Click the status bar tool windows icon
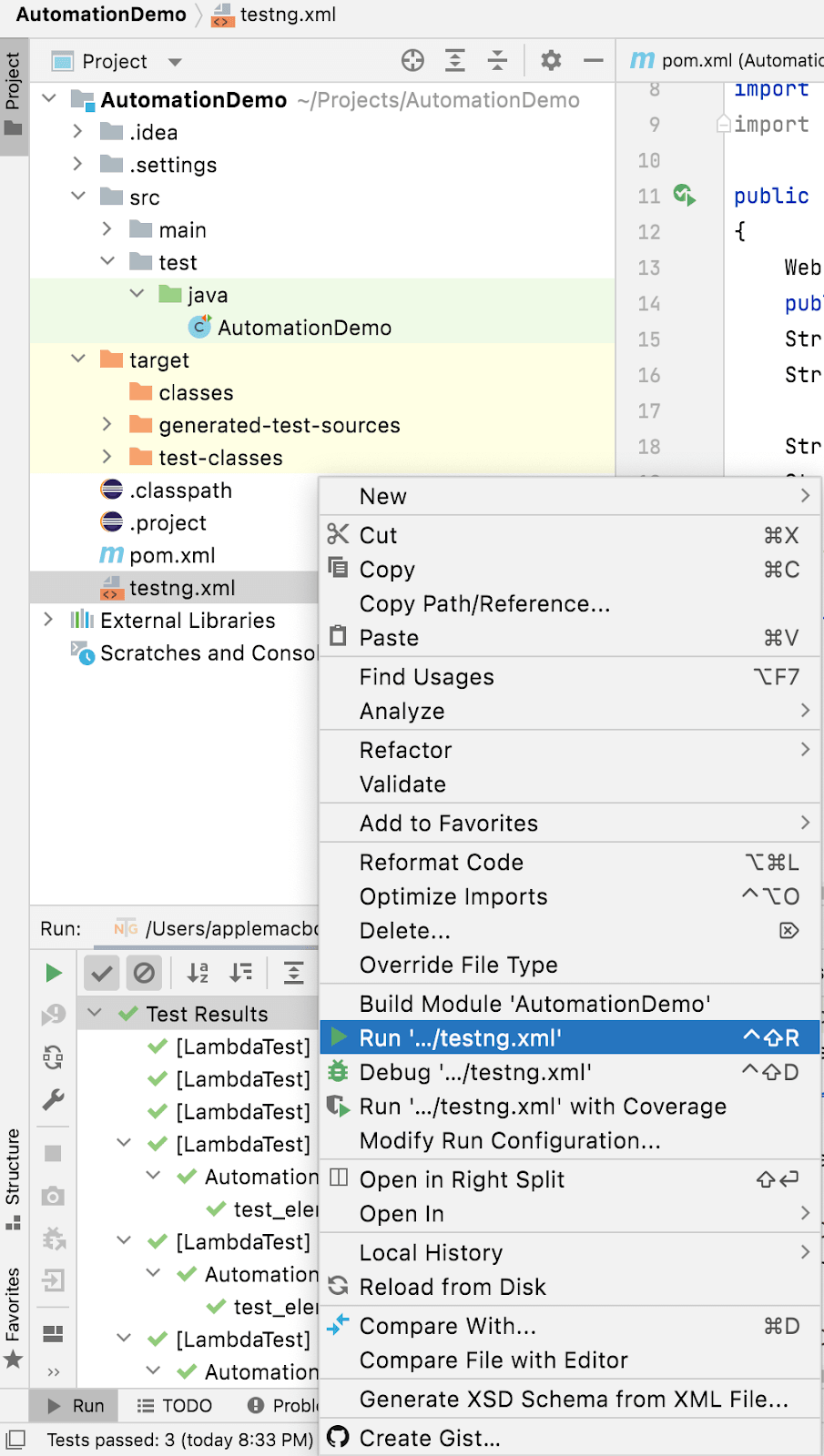The width and height of the screenshot is (824, 1456). click(x=15, y=1439)
